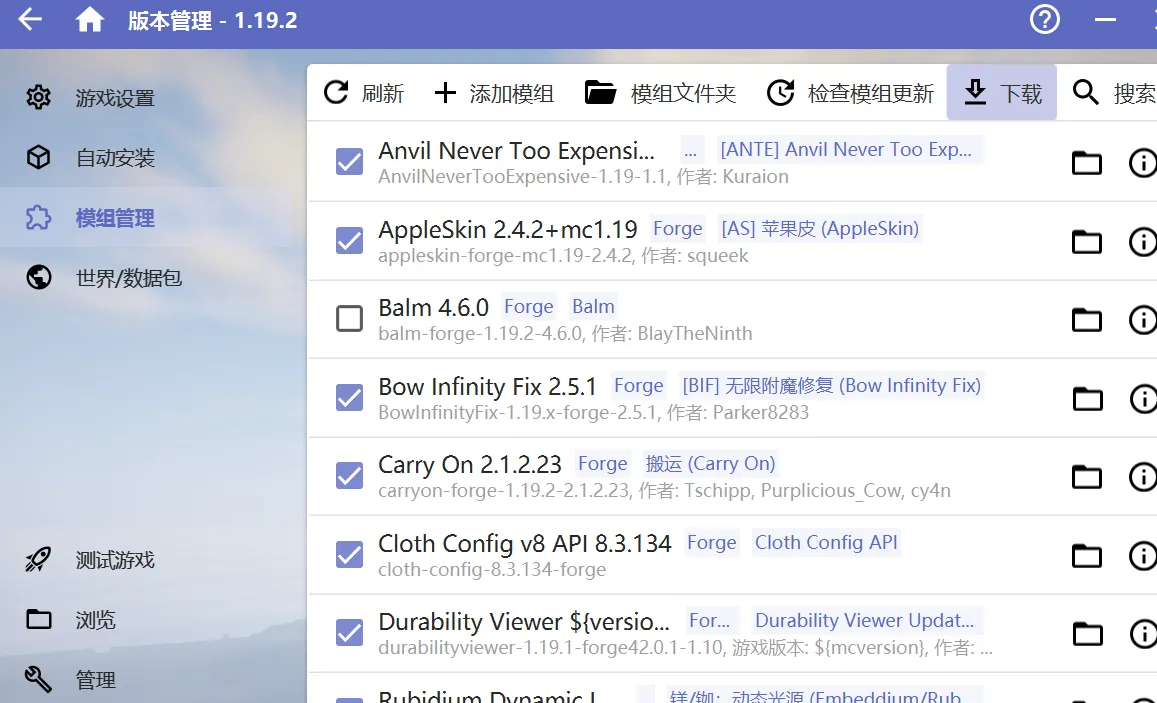Select Bow Infinity Fix 2.5.1 title
The width and height of the screenshot is (1157, 703).
[x=487, y=387]
